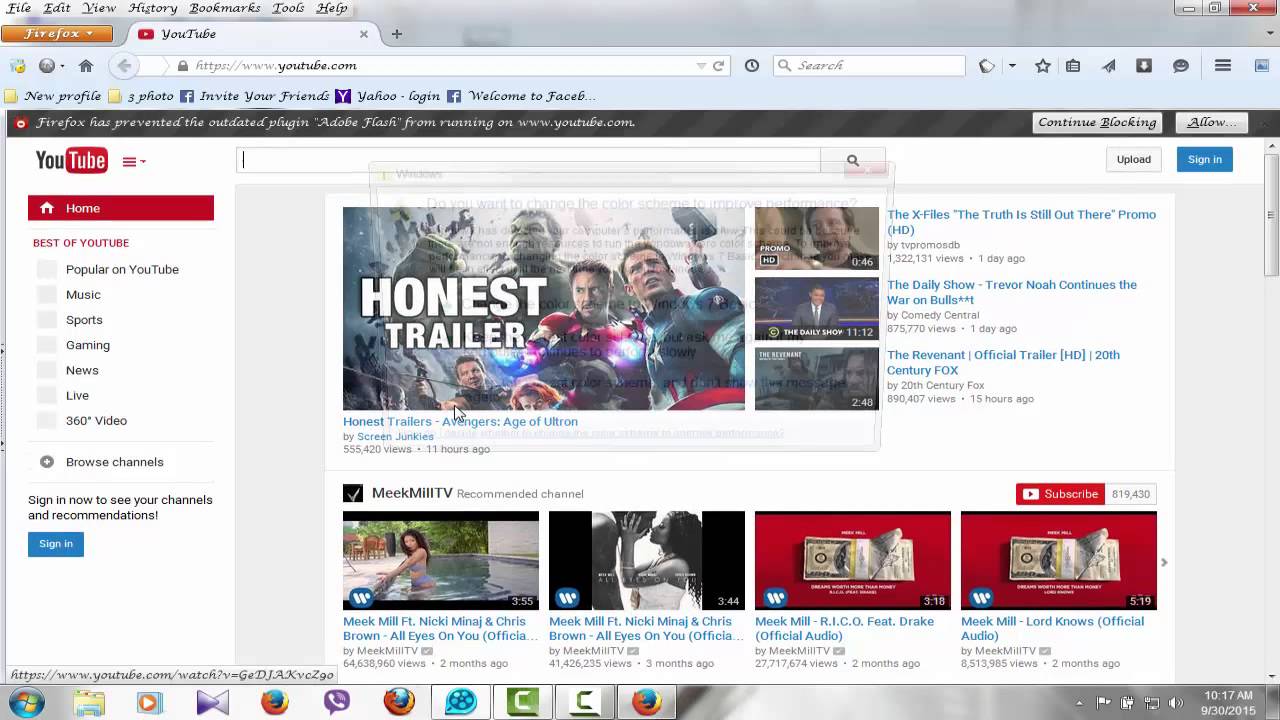This screenshot has height=720, width=1280.
Task: Close the YouTube tab
Action: [363, 34]
